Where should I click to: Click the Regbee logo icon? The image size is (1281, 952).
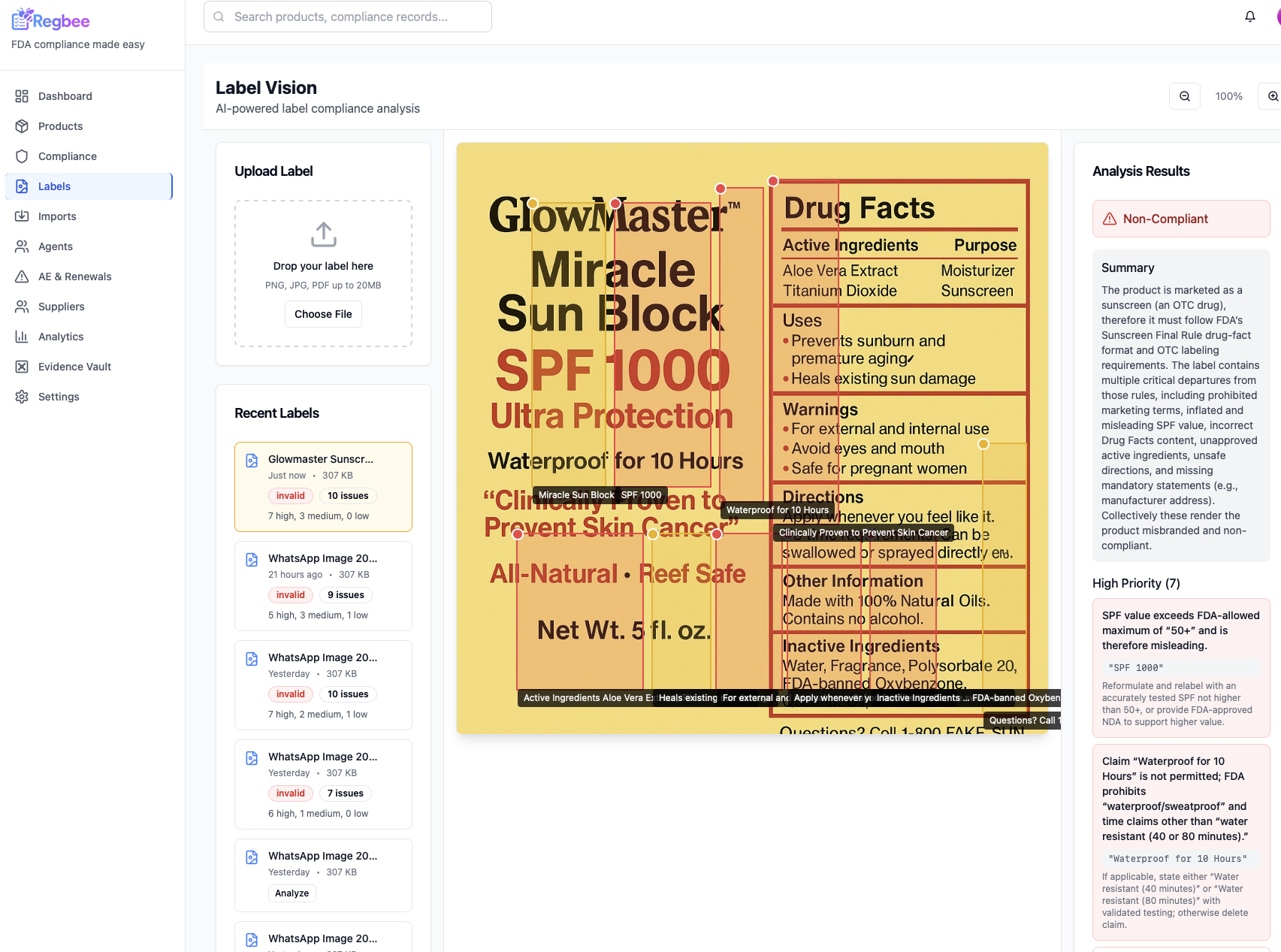pos(22,20)
